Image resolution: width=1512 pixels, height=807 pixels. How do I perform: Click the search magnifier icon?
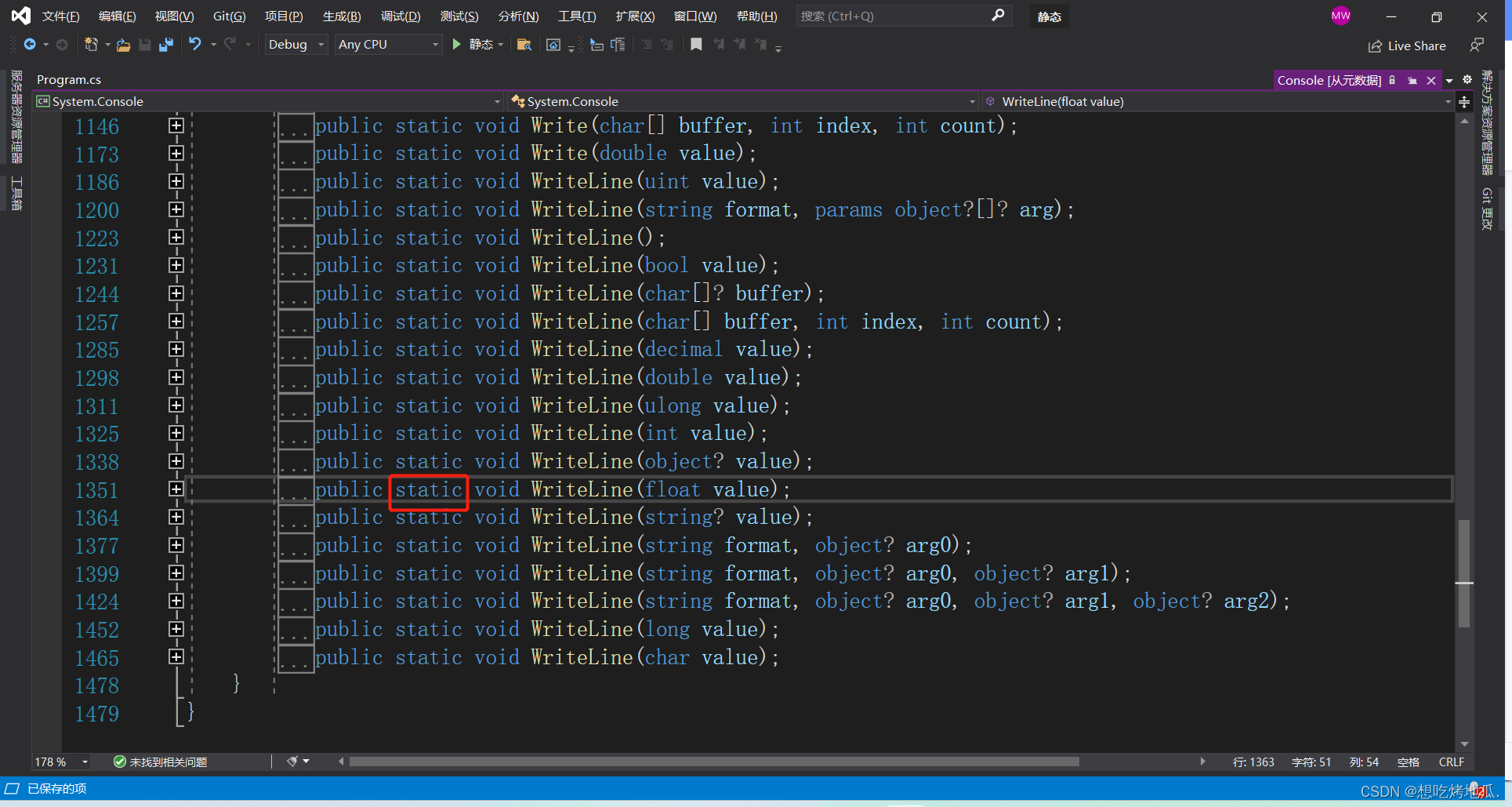tap(998, 16)
